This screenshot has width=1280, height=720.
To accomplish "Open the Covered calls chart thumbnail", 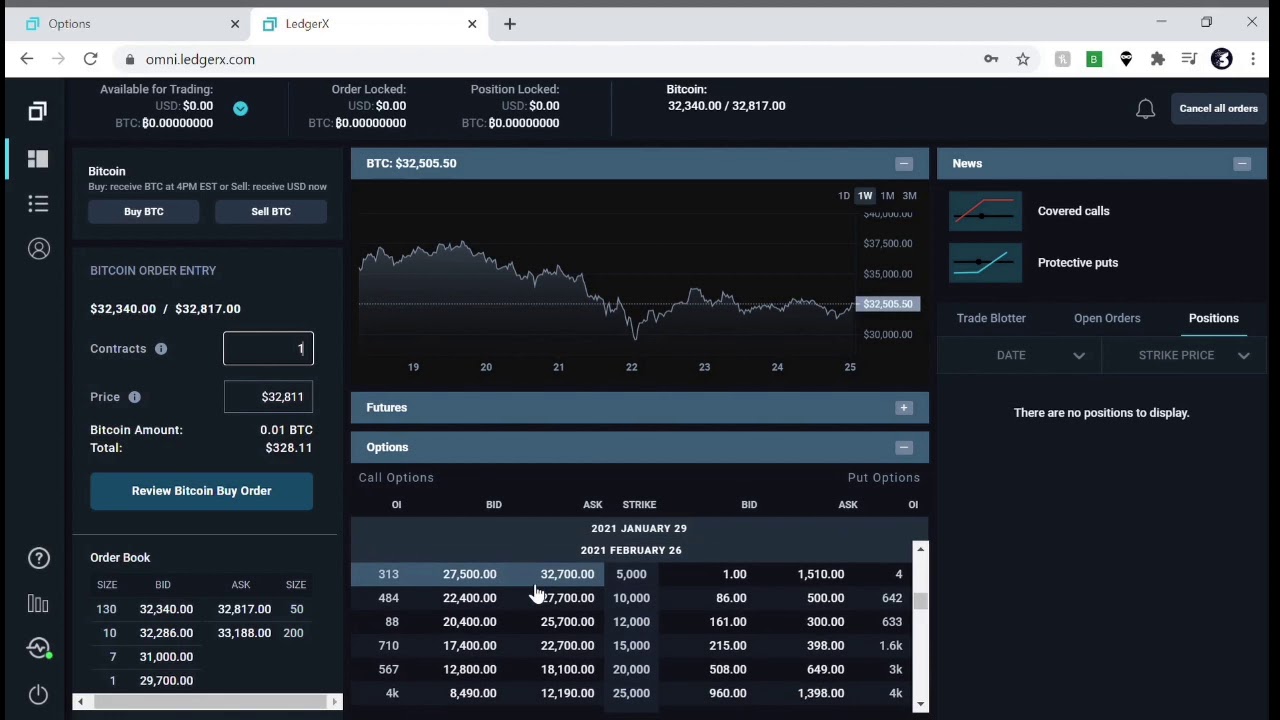I will point(985,211).
